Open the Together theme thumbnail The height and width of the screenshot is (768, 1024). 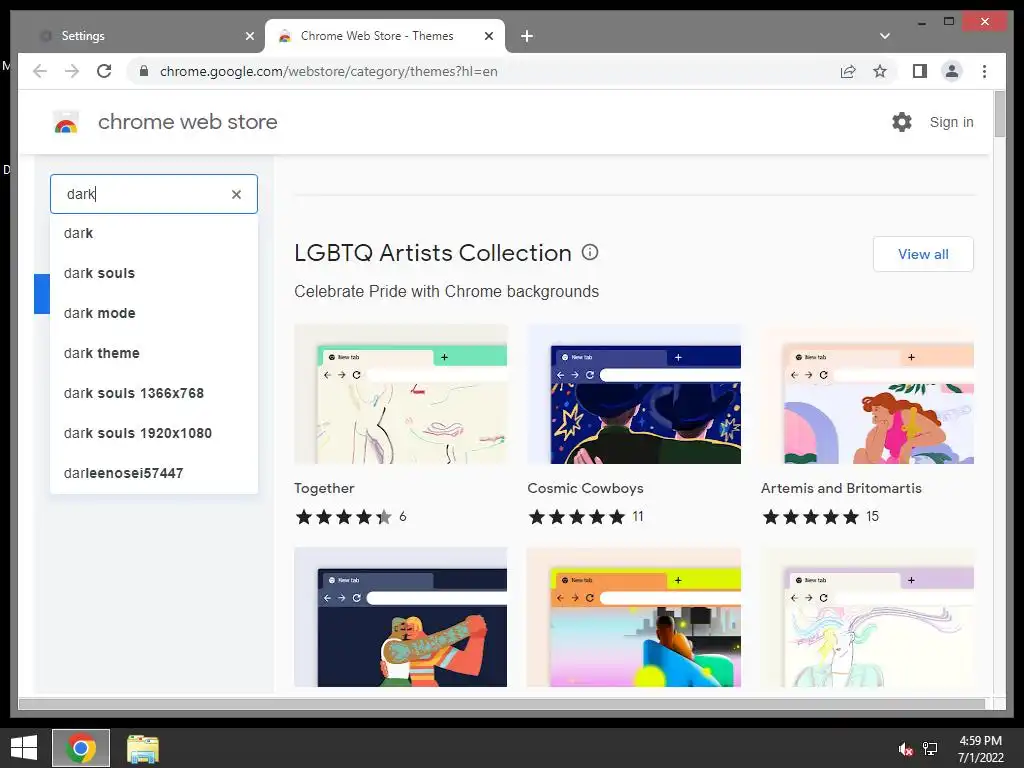point(400,394)
